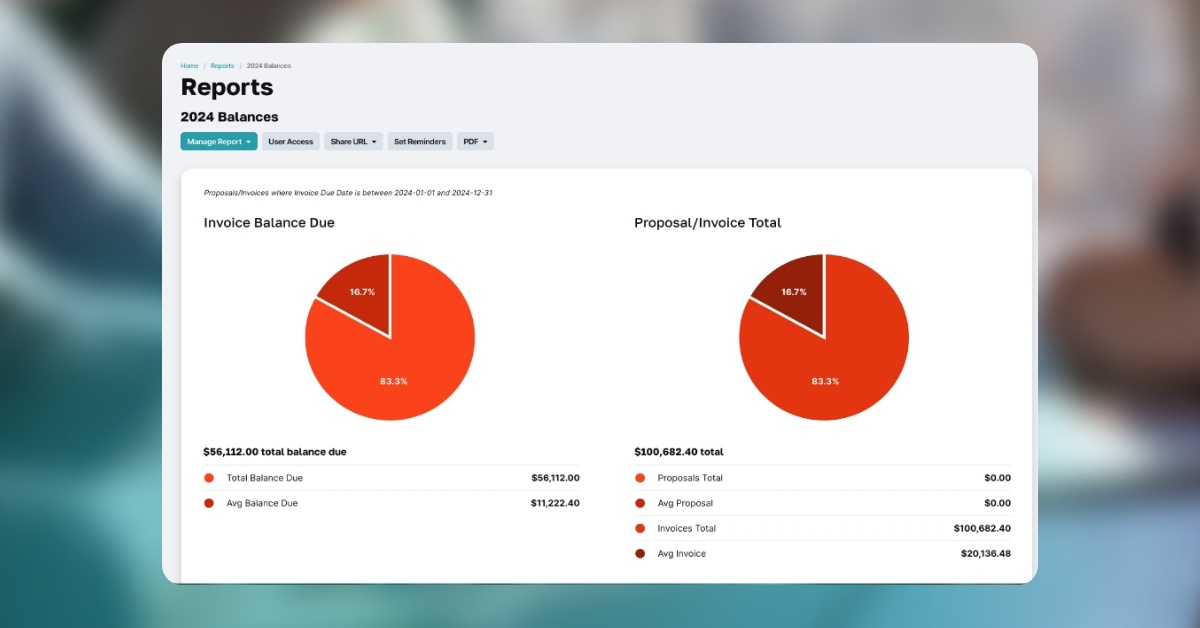Select the Avg Invoice label

pyautogui.click(x=682, y=553)
